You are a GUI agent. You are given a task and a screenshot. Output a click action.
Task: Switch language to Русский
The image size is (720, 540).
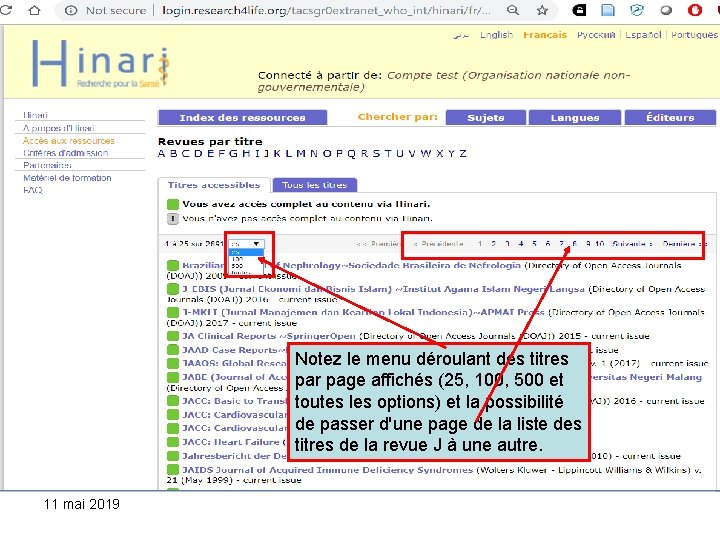(x=596, y=35)
